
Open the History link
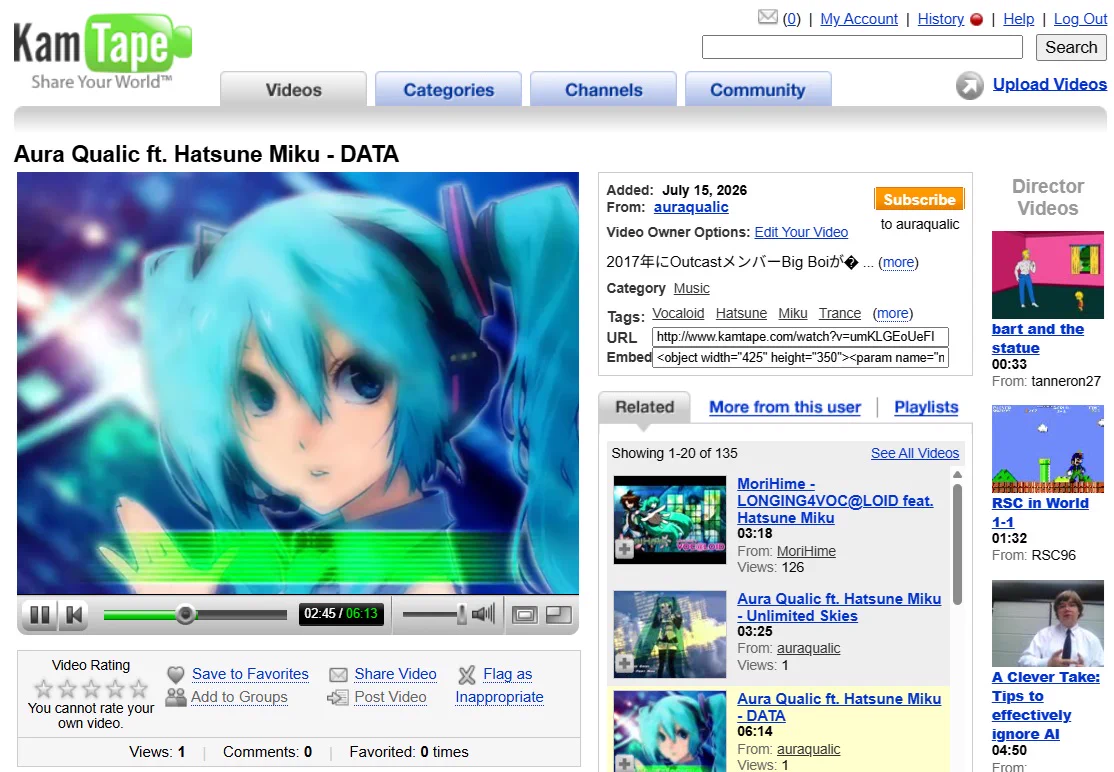pos(941,19)
